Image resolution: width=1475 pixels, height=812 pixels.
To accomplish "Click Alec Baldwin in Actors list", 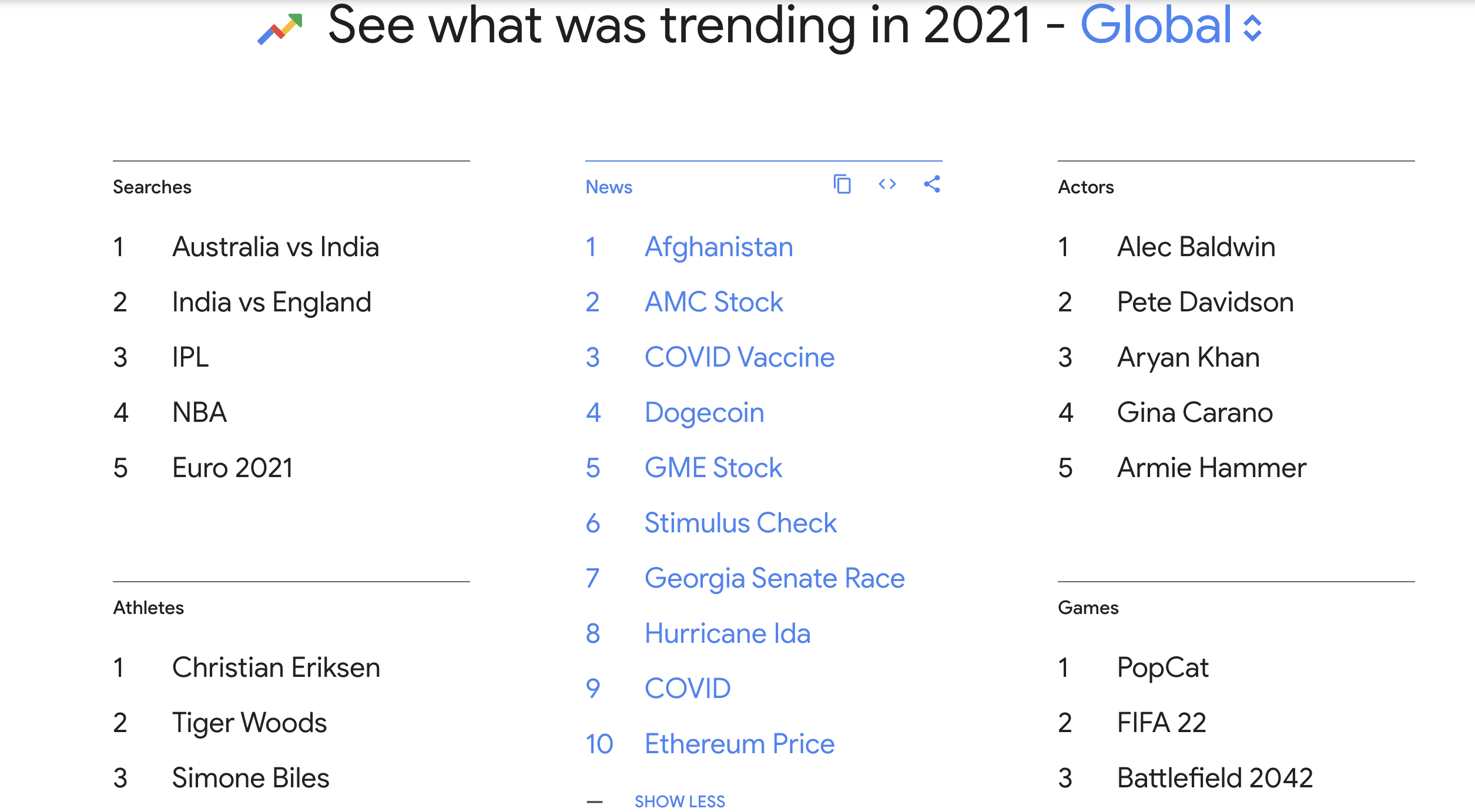I will pyautogui.click(x=1196, y=247).
